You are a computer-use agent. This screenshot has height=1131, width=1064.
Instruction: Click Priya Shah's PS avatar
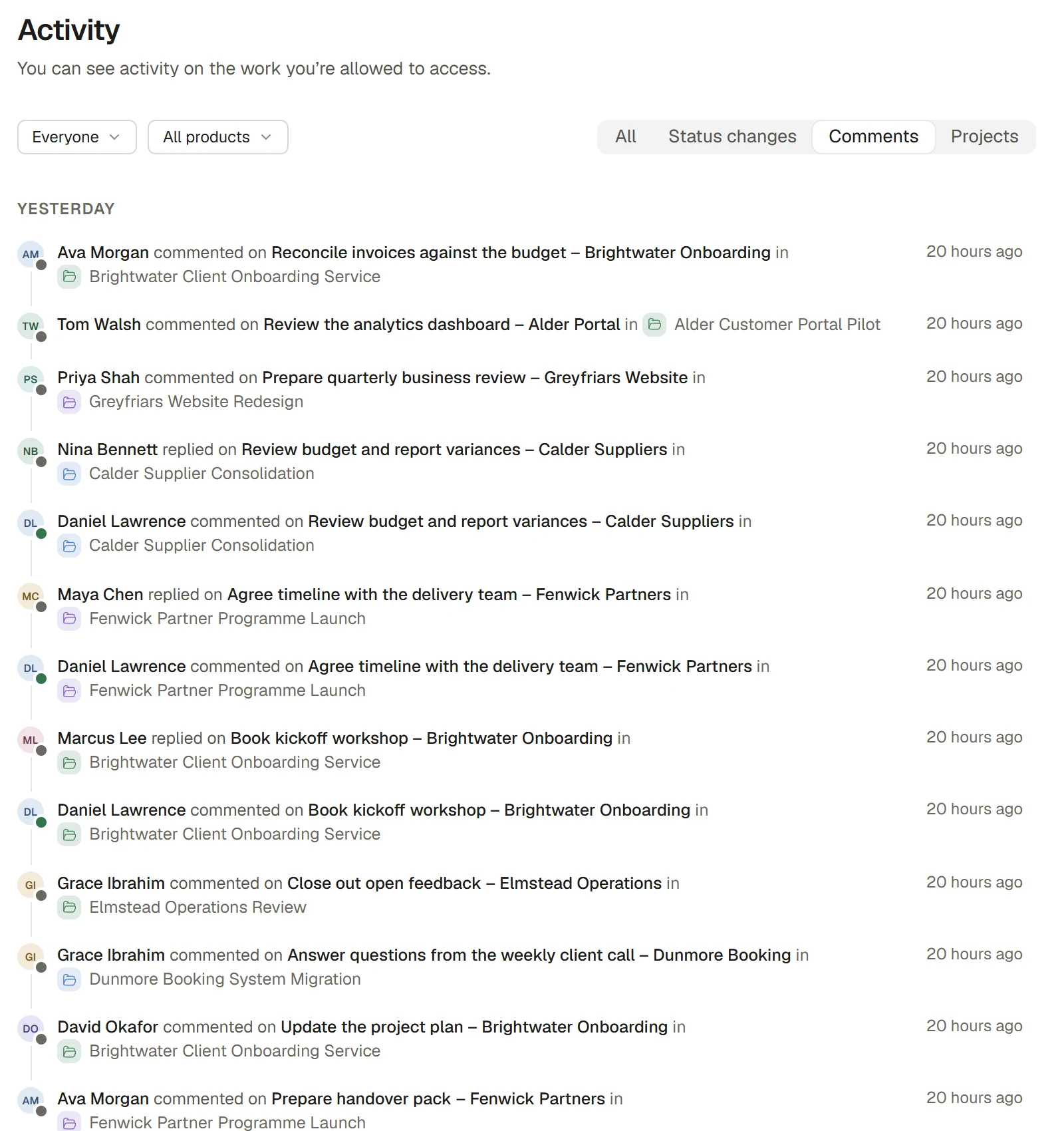click(x=31, y=379)
